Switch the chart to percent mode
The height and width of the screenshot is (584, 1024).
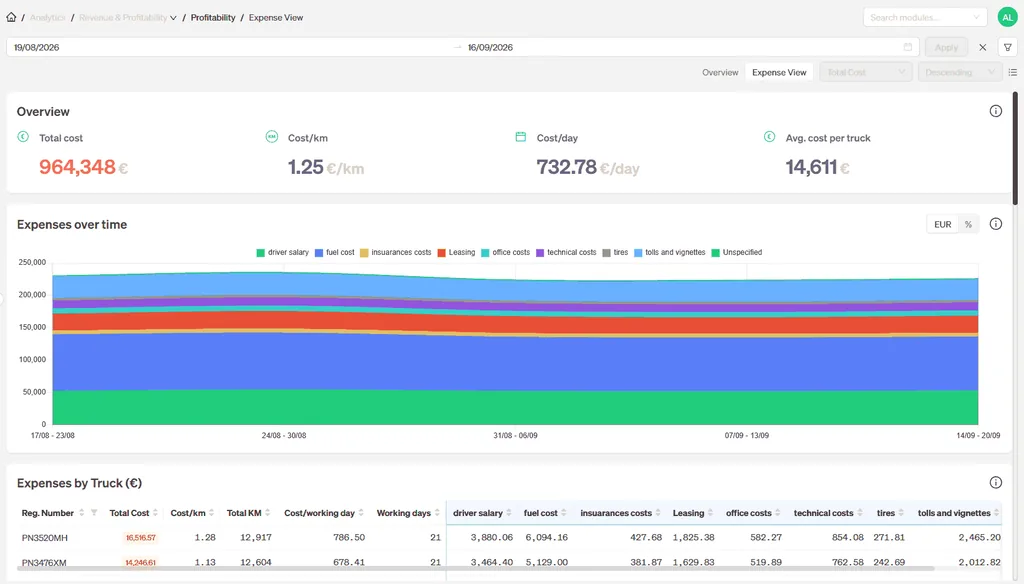click(x=968, y=224)
